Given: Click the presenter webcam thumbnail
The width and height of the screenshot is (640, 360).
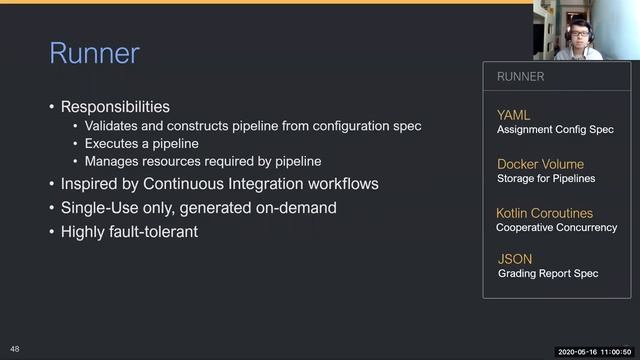Looking at the screenshot, I should pos(586,30).
